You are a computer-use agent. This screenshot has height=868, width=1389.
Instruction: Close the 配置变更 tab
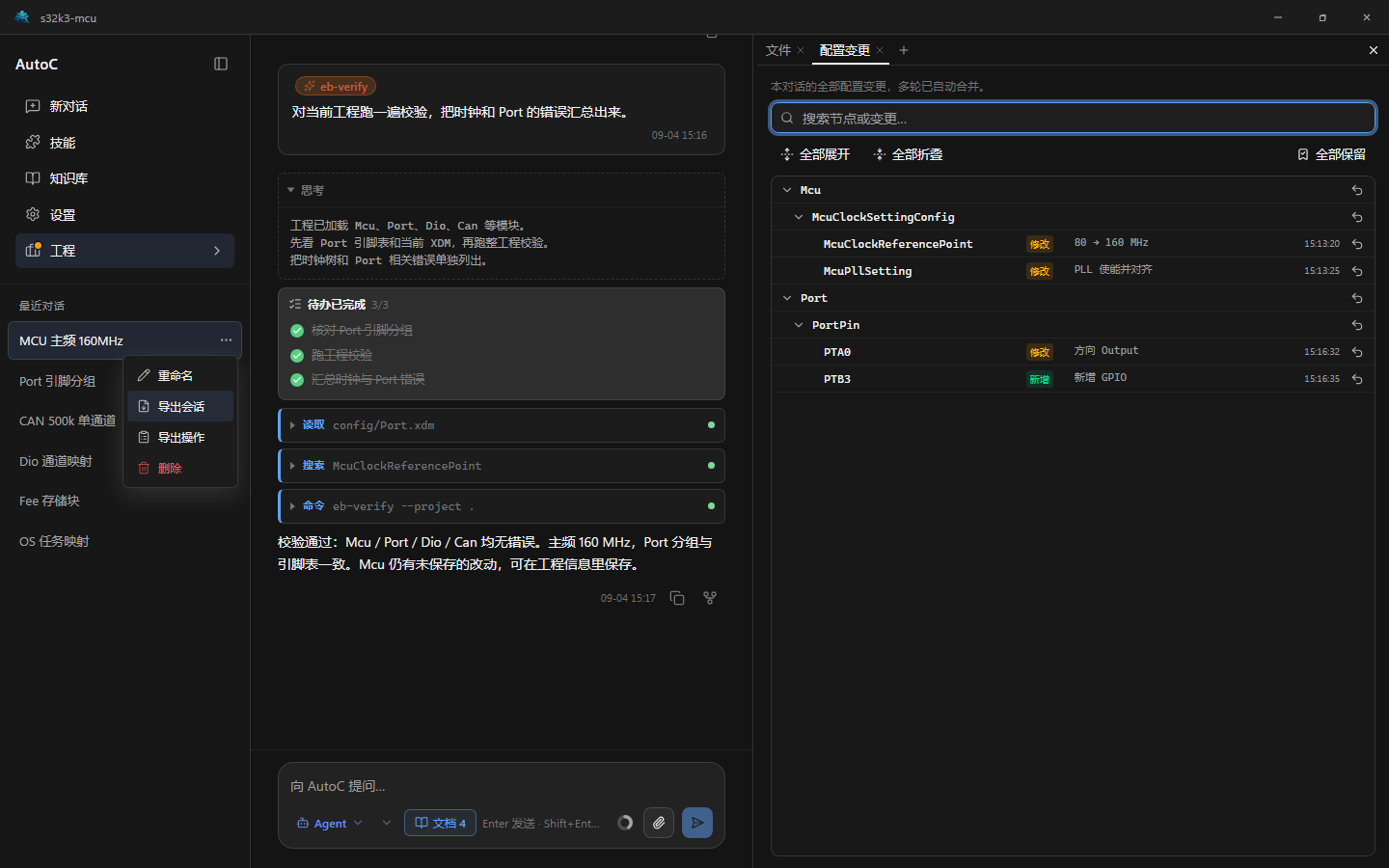[880, 50]
